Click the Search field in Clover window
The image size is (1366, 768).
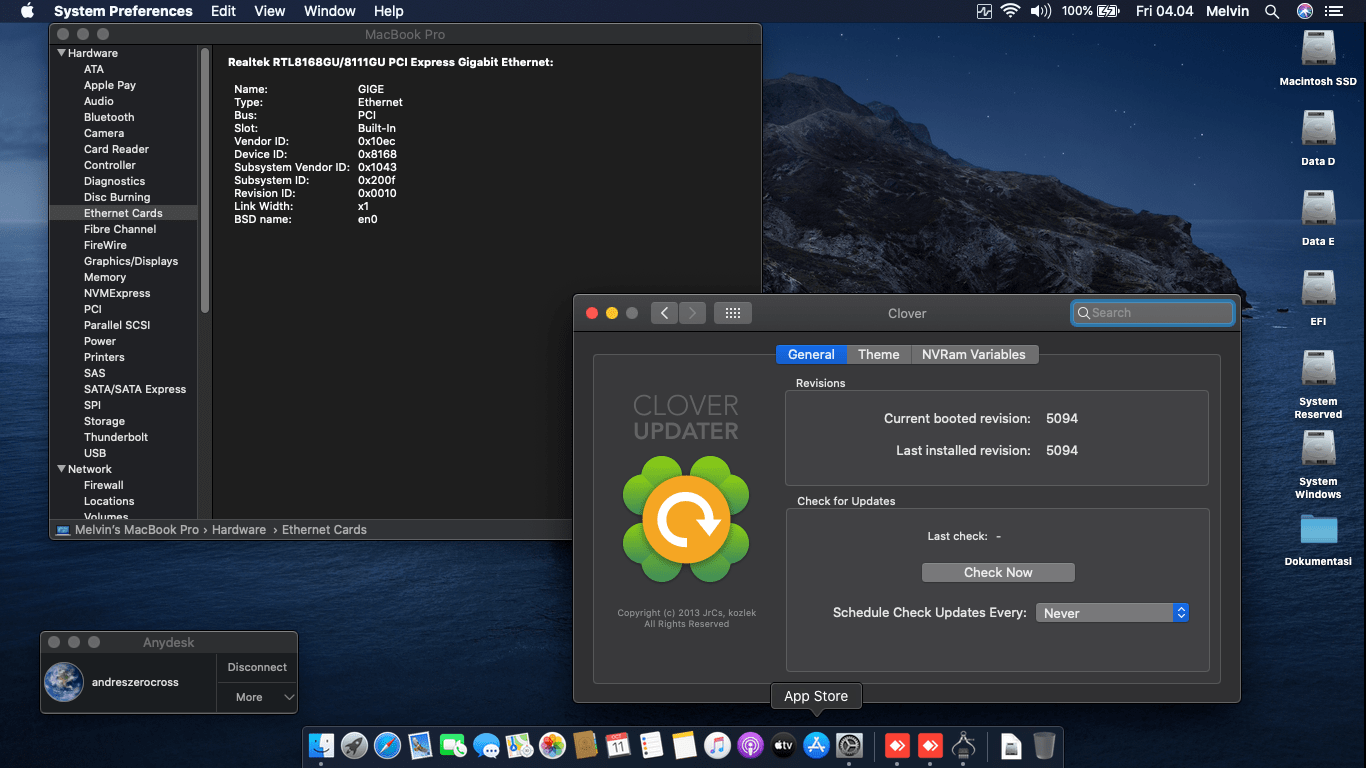pyautogui.click(x=1152, y=313)
